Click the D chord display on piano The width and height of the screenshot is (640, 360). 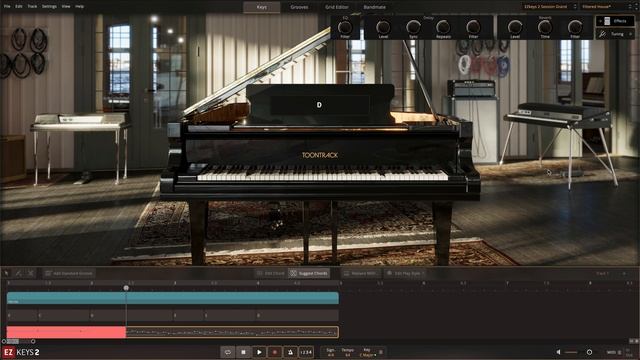(x=319, y=105)
